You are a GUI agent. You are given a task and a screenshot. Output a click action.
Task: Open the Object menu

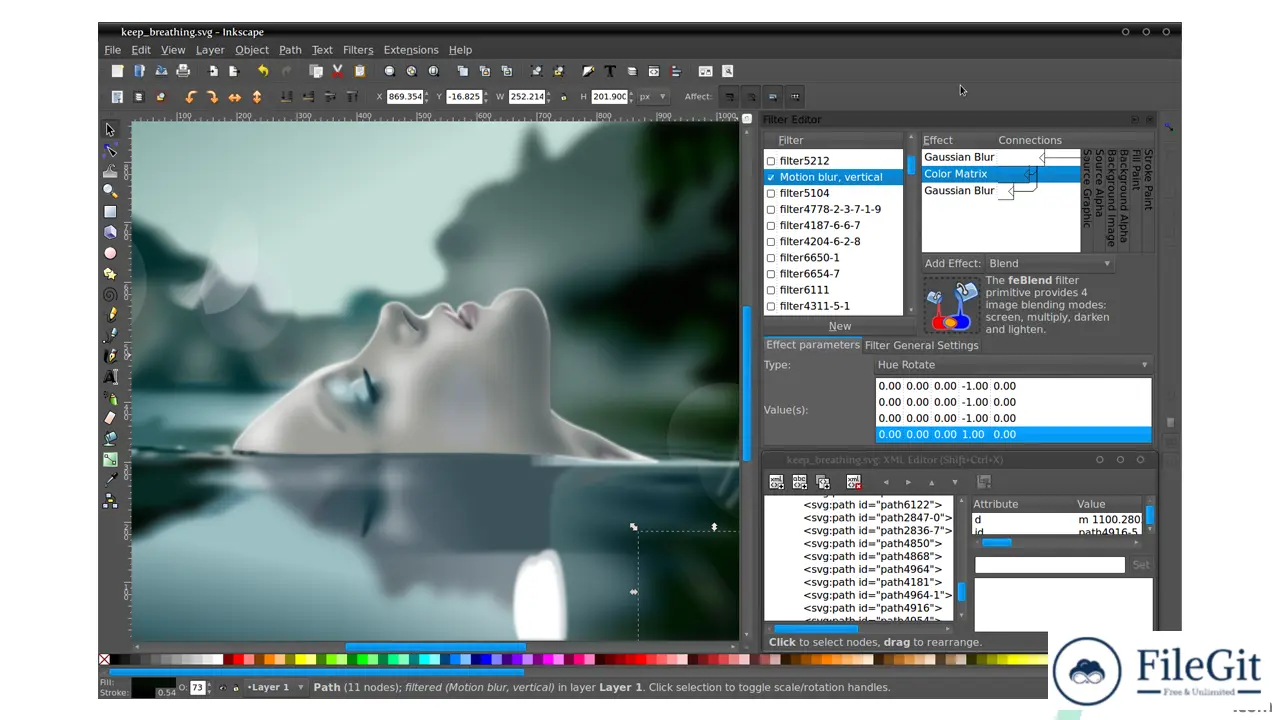[x=252, y=50]
